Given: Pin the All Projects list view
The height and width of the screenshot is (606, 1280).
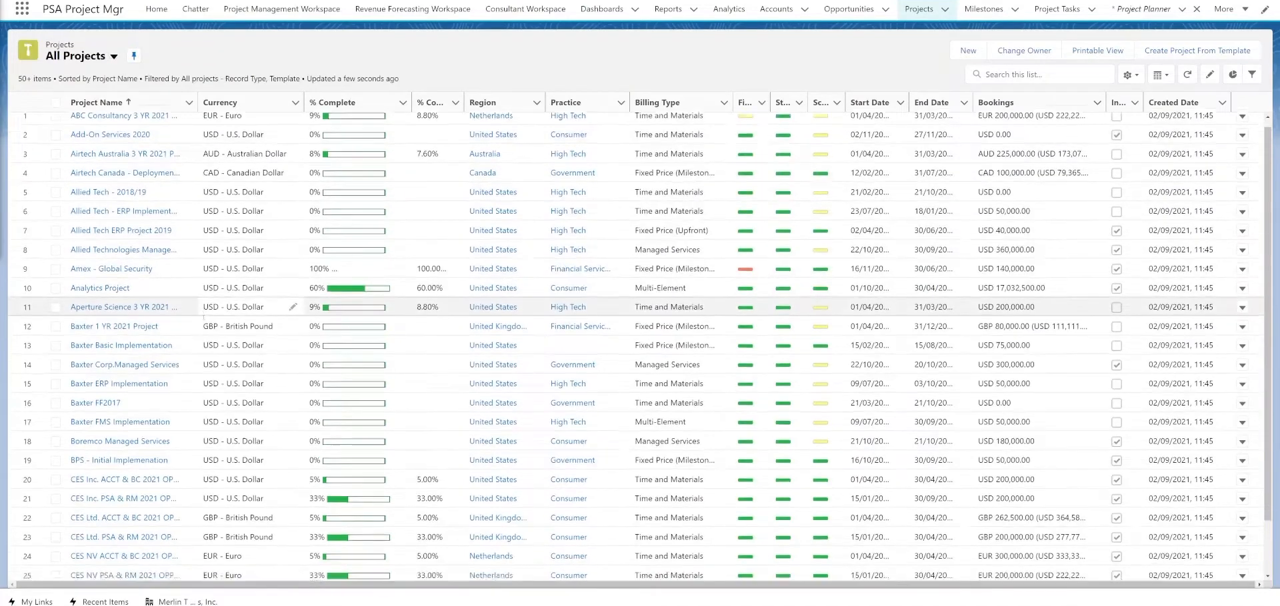Looking at the screenshot, I should click(x=133, y=56).
